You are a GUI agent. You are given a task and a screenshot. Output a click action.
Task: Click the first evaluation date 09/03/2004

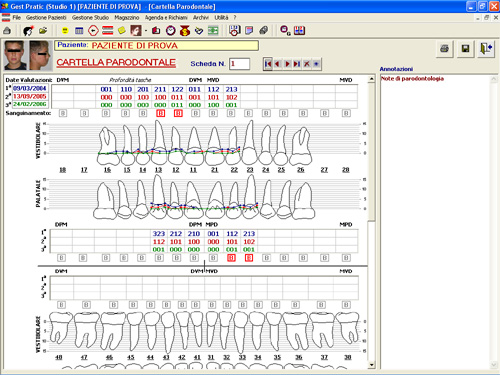30,88
